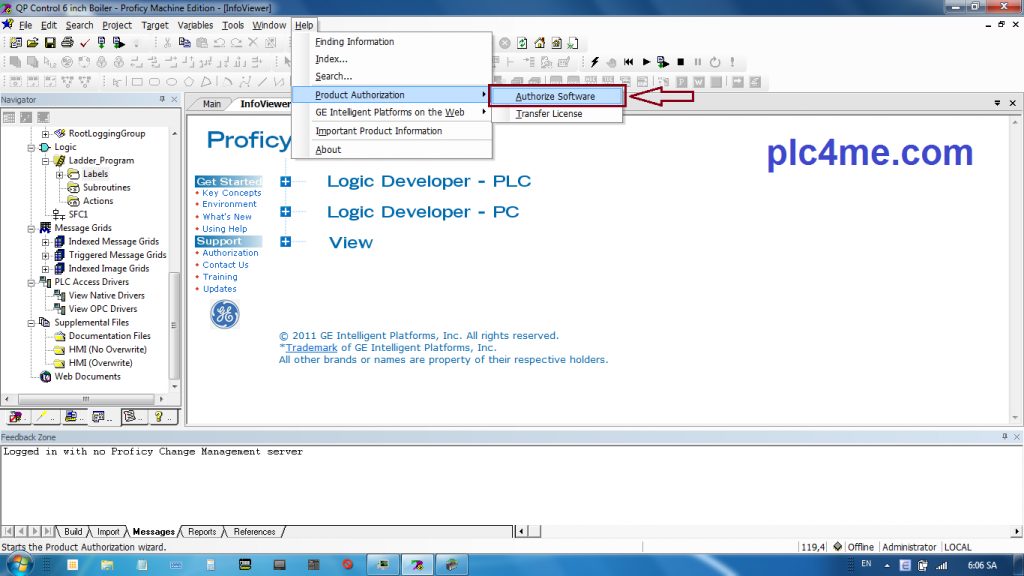Click the Windows Start button
1024x576 pixels.
[20, 564]
